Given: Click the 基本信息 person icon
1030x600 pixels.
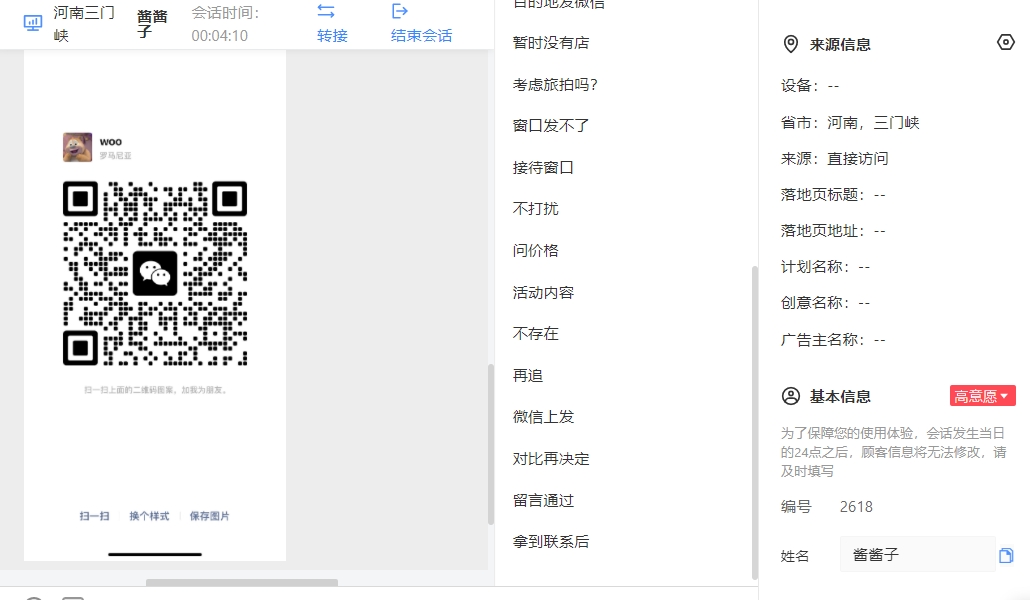Looking at the screenshot, I should pos(791,396).
